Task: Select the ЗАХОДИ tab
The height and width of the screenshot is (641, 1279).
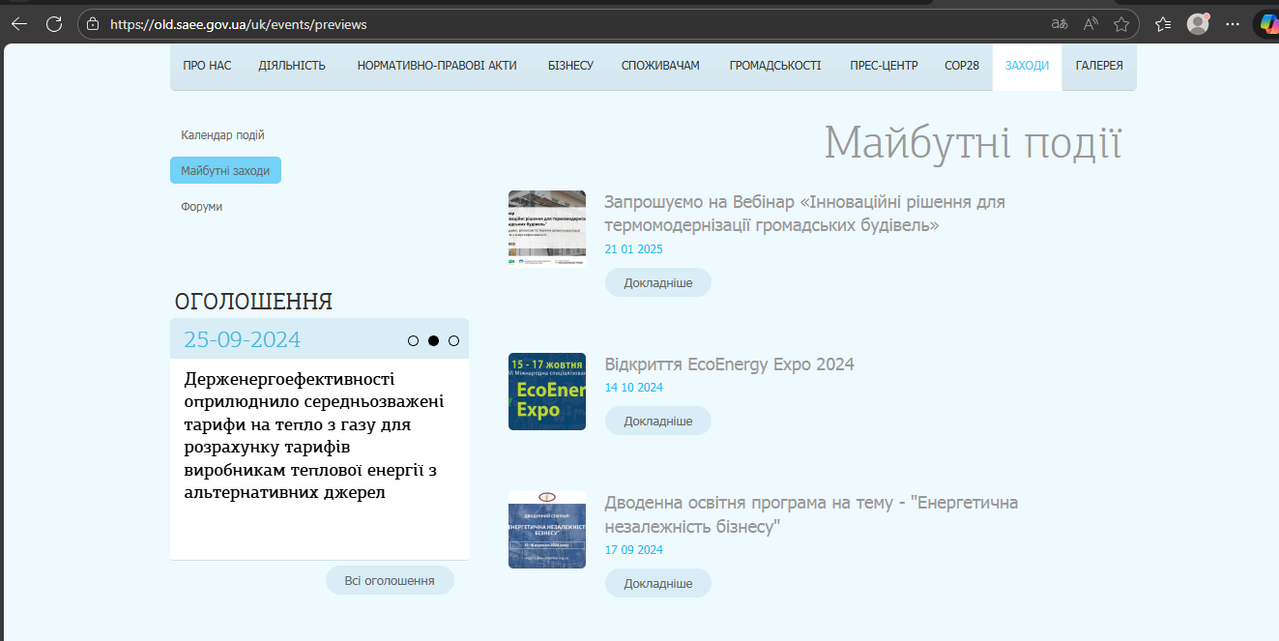Action: [x=1027, y=66]
